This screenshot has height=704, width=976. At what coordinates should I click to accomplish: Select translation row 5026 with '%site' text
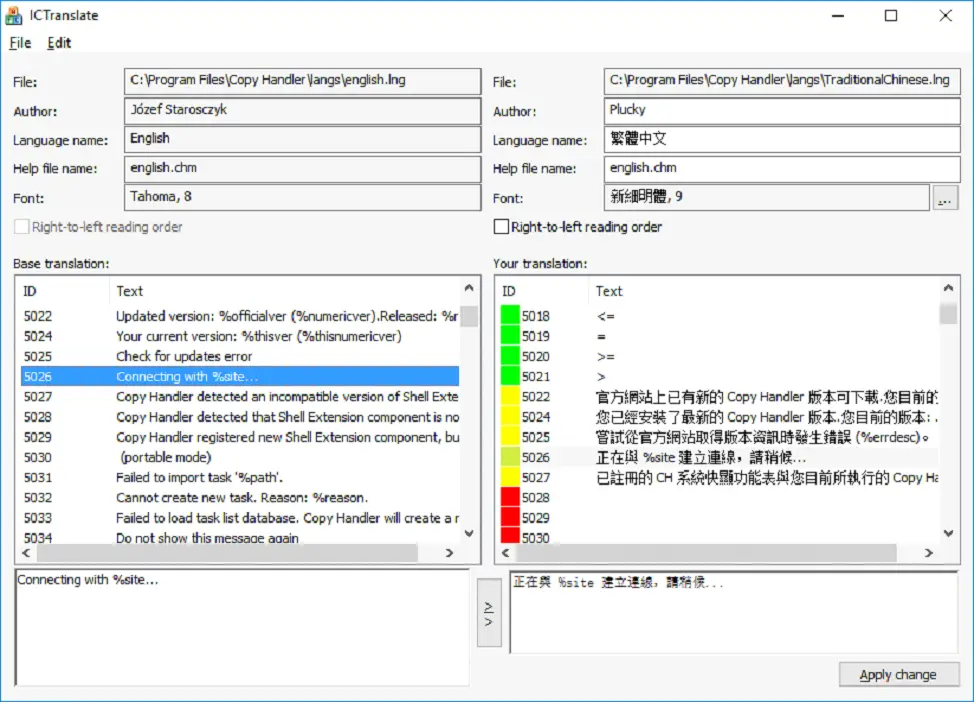point(719,457)
